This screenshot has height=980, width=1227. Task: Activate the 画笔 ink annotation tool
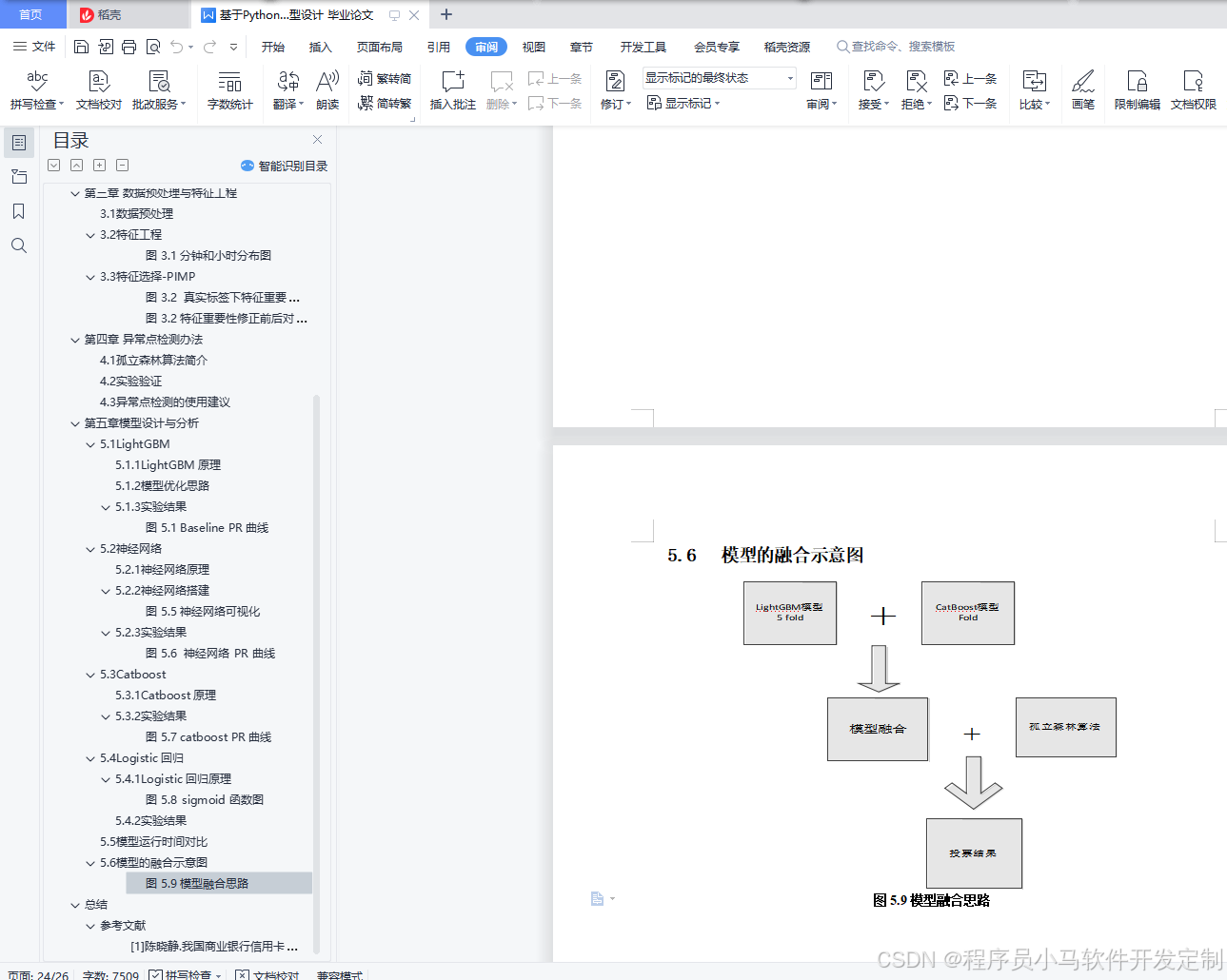[1082, 88]
